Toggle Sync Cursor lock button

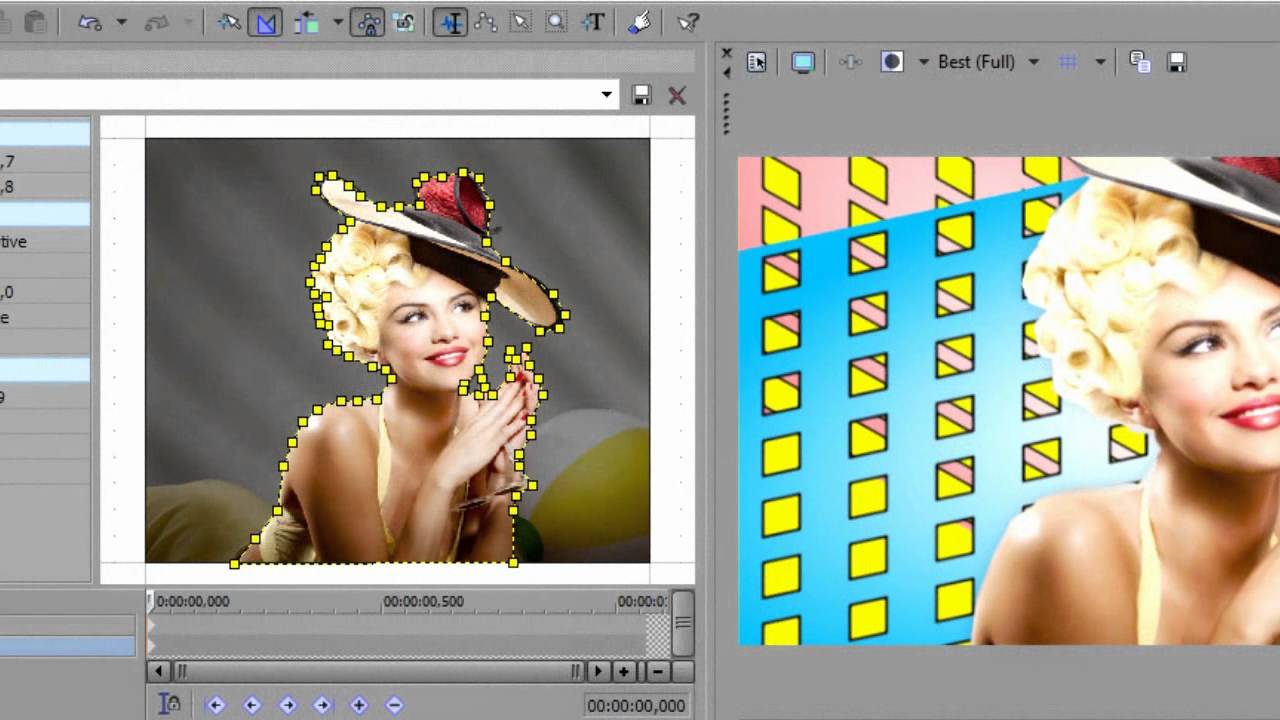170,705
